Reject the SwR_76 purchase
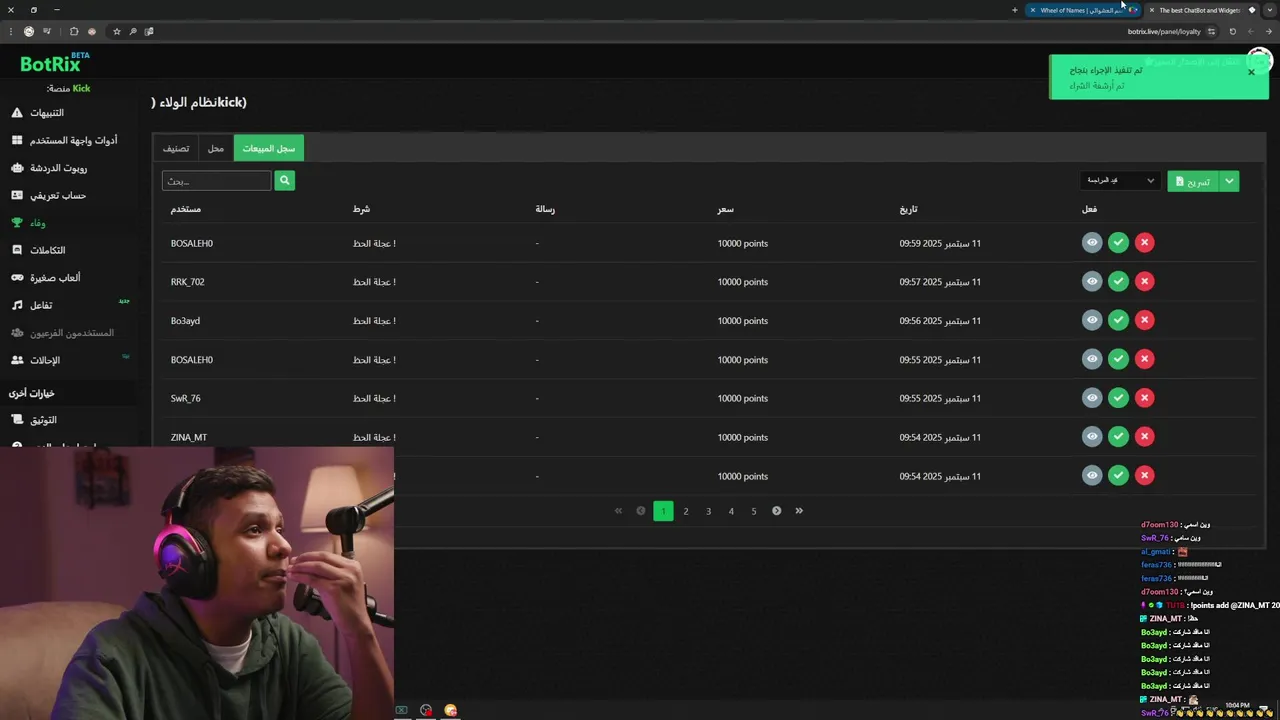The height and width of the screenshot is (720, 1280). point(1145,398)
